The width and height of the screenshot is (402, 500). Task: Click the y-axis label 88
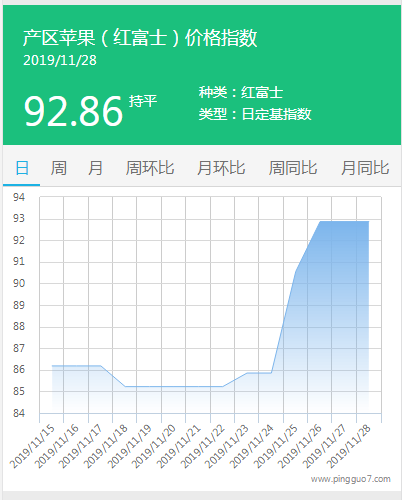pos(19,326)
